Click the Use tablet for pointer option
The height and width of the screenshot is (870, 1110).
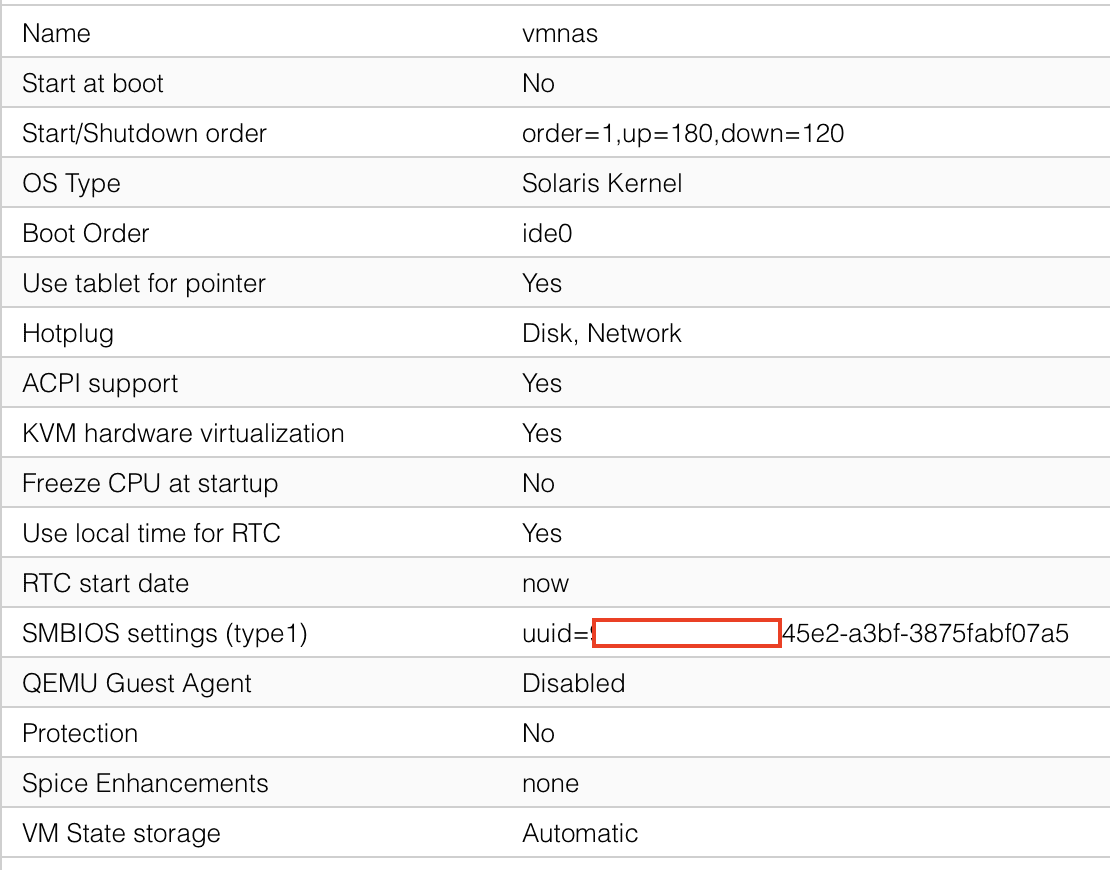143,283
